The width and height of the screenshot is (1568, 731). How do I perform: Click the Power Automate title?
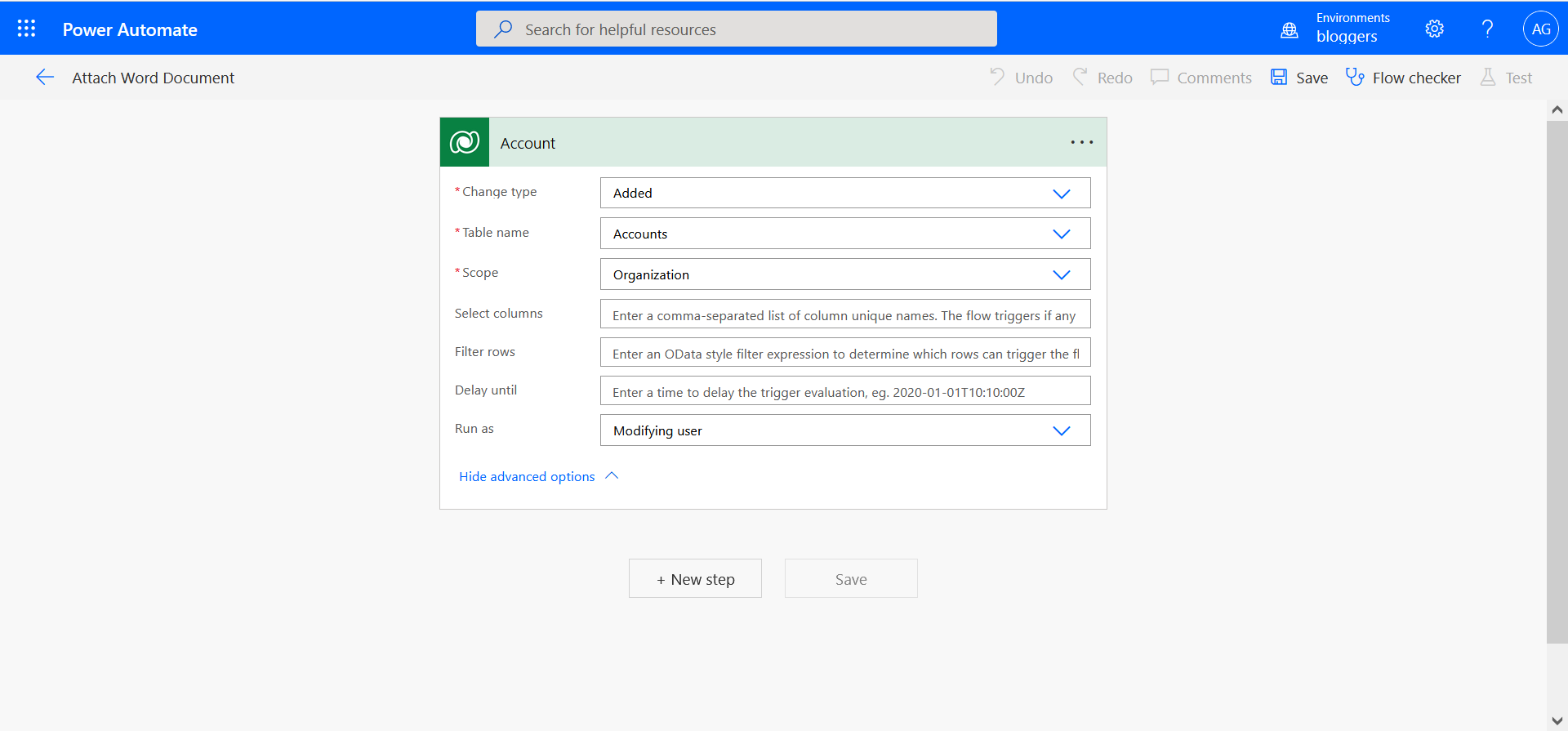click(x=130, y=29)
